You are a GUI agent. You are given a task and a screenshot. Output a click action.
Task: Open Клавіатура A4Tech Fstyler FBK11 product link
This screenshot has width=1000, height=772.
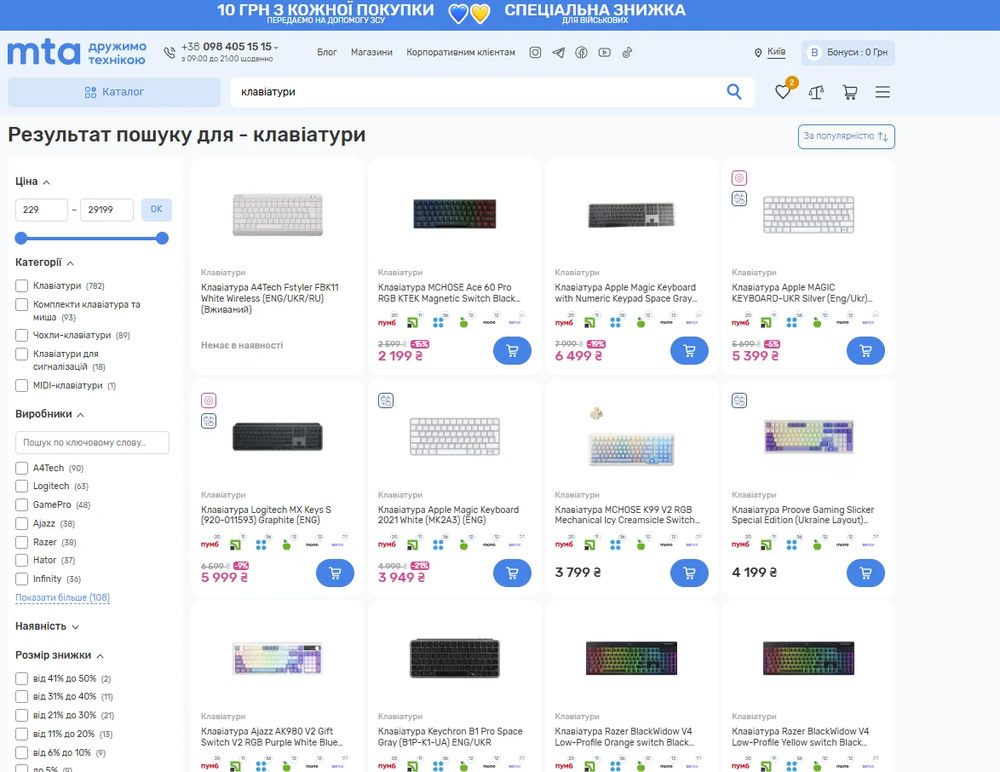pos(270,299)
